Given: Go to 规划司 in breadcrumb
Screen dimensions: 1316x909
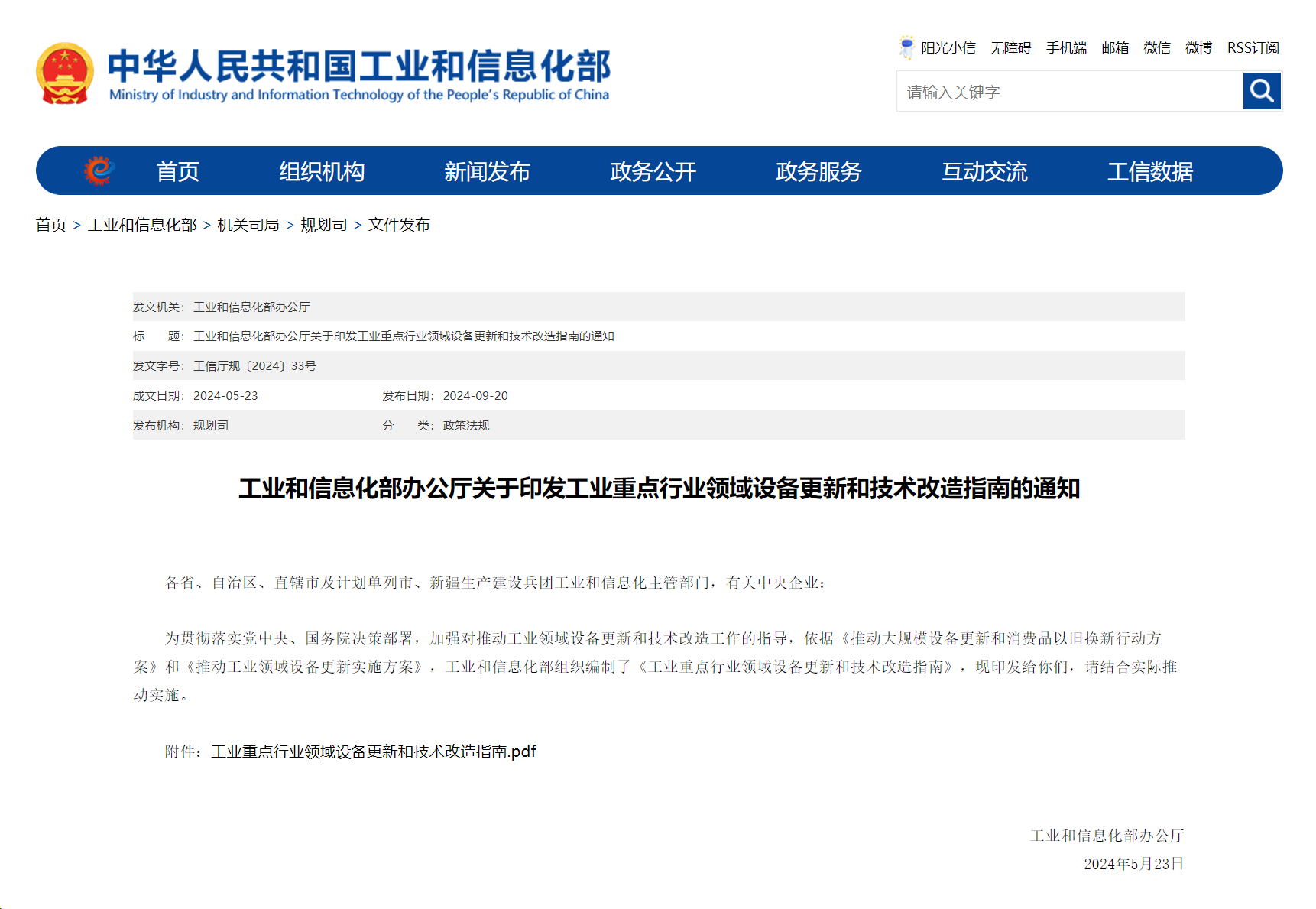Looking at the screenshot, I should coord(324,225).
